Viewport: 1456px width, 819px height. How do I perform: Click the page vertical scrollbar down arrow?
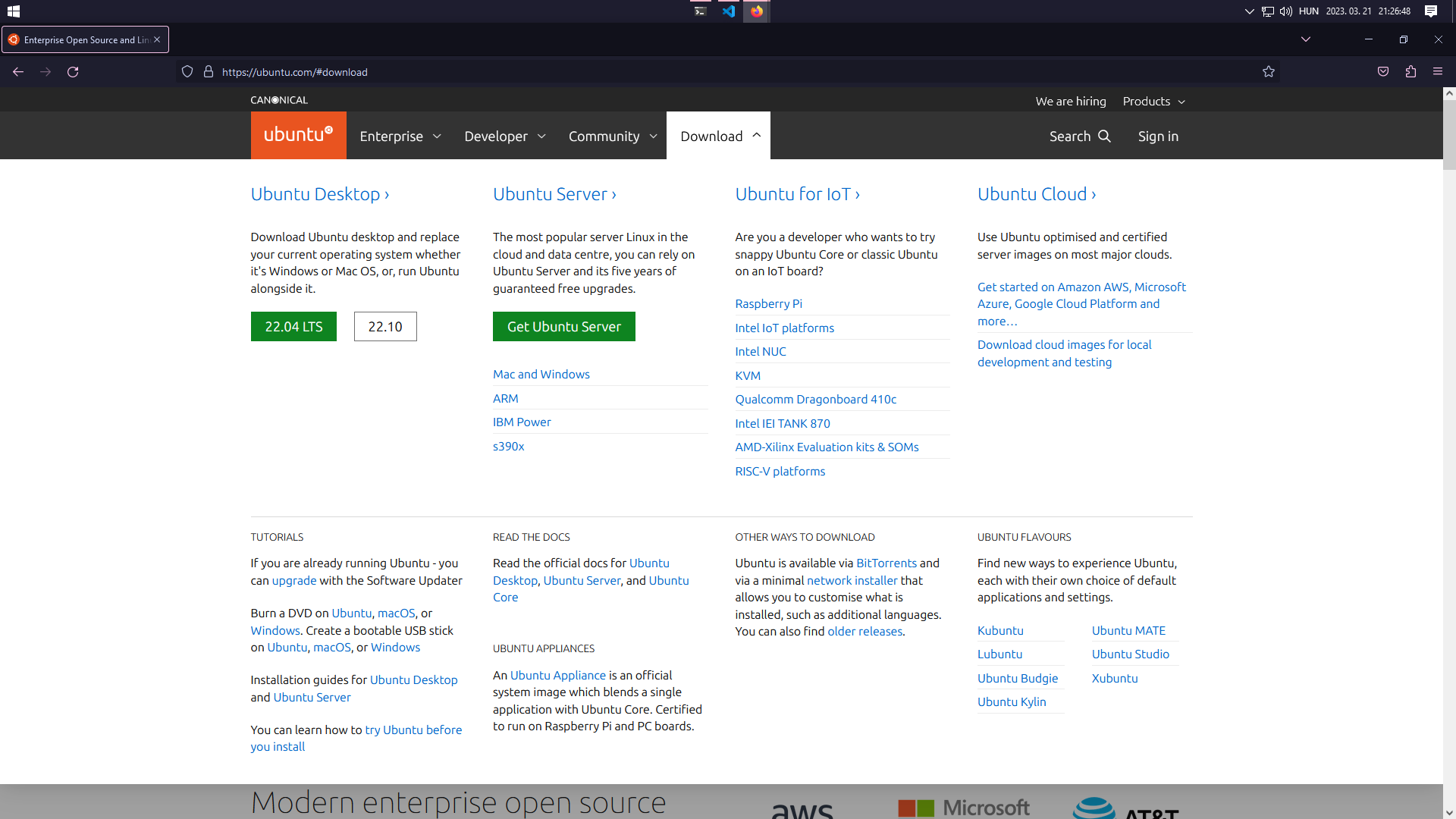1449,813
